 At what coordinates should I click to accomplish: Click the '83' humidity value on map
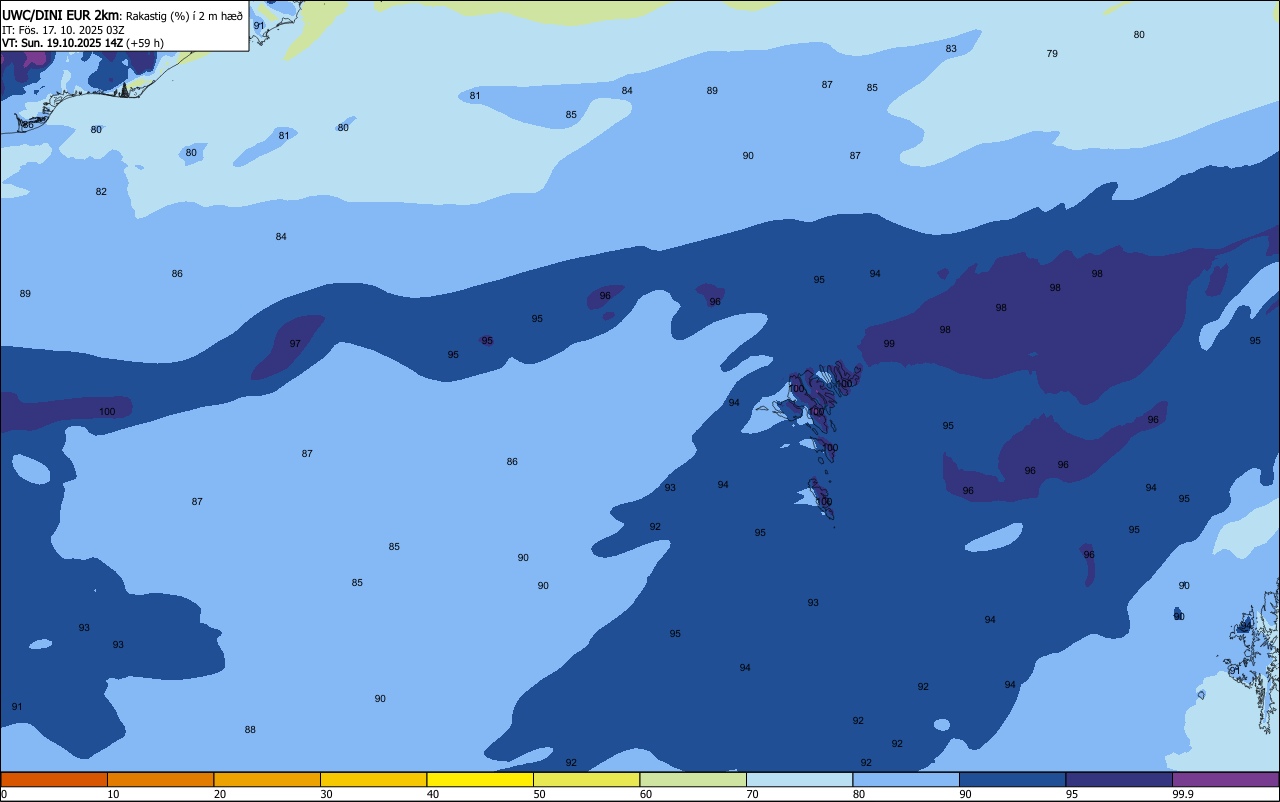(951, 49)
